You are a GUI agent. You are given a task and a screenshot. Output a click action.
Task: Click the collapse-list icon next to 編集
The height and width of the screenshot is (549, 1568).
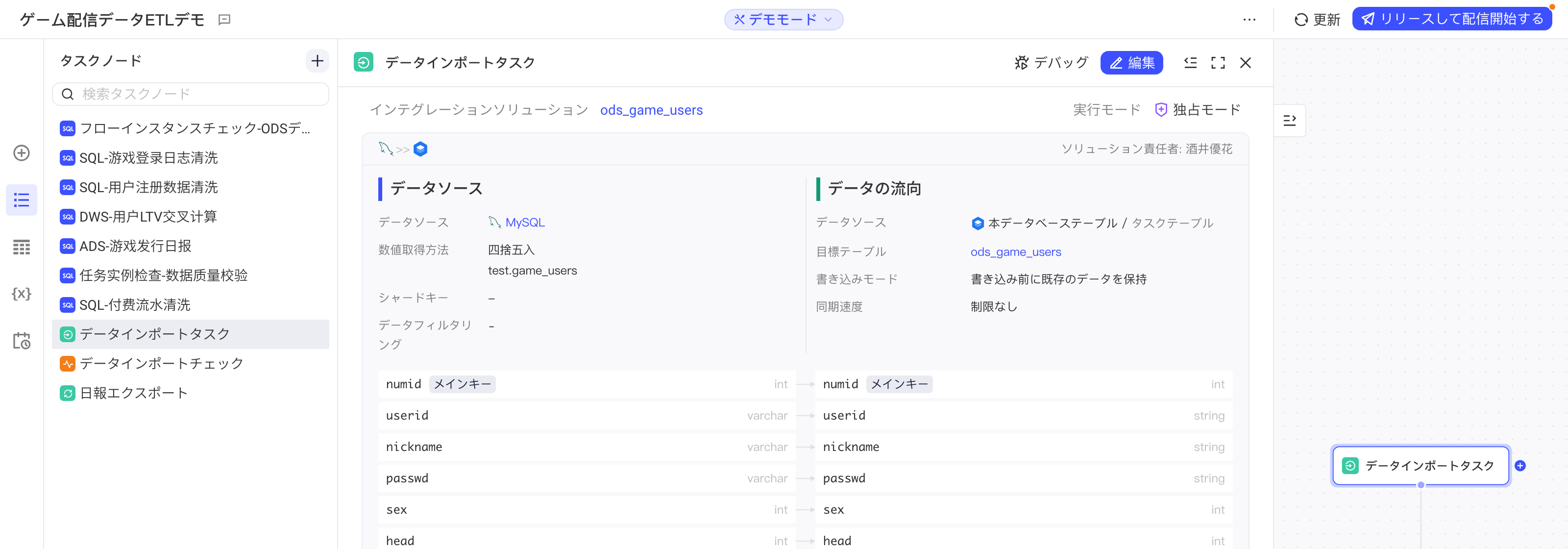(1190, 63)
